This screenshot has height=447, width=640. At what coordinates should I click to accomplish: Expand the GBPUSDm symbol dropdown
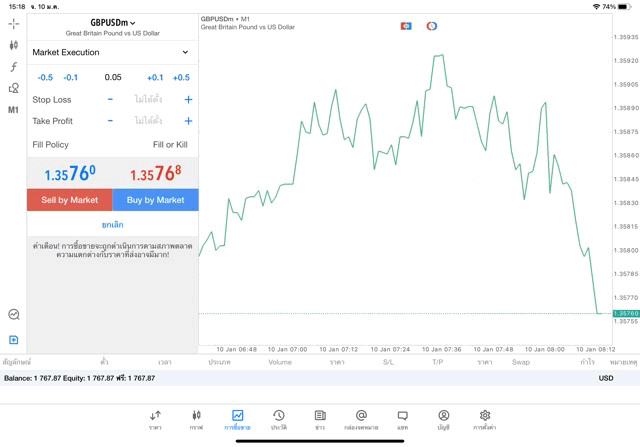click(x=113, y=22)
